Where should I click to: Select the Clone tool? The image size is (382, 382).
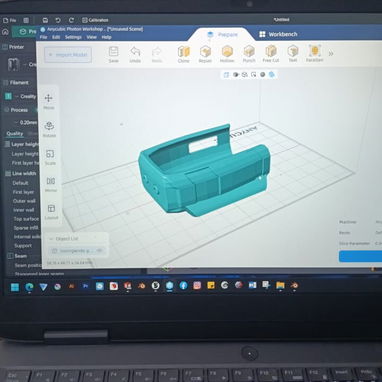[183, 54]
